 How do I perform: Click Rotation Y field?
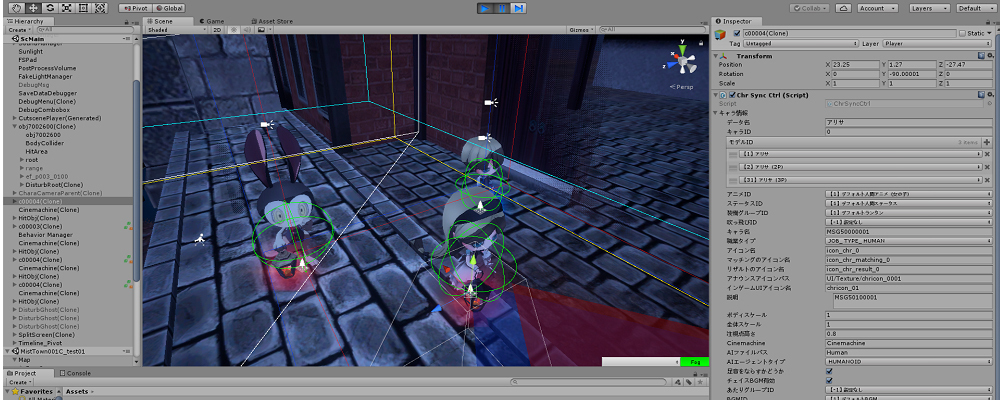911,74
